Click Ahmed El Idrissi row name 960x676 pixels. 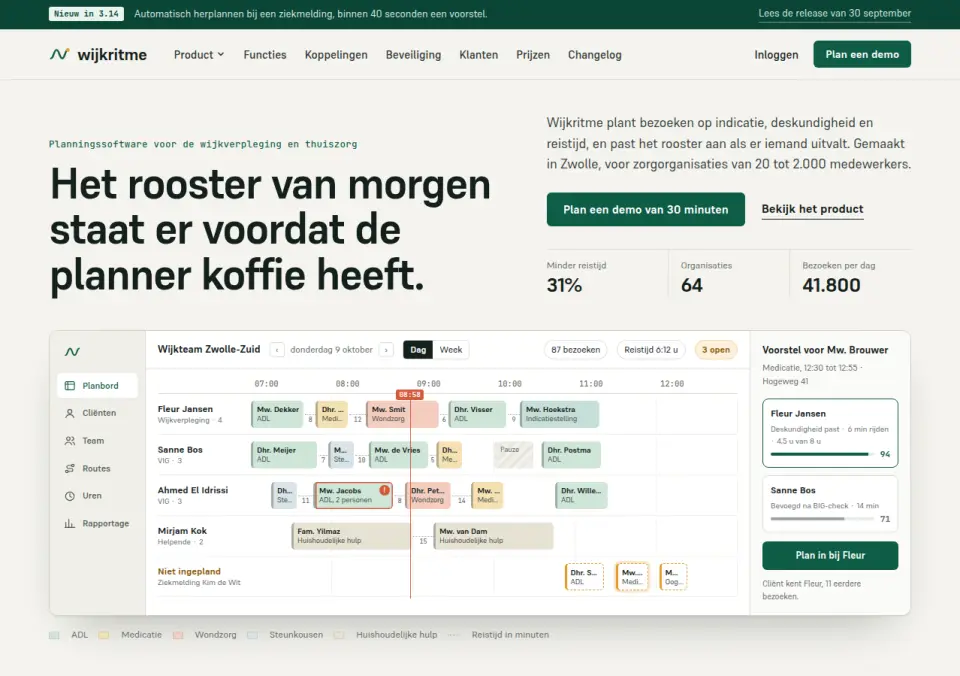coord(193,490)
